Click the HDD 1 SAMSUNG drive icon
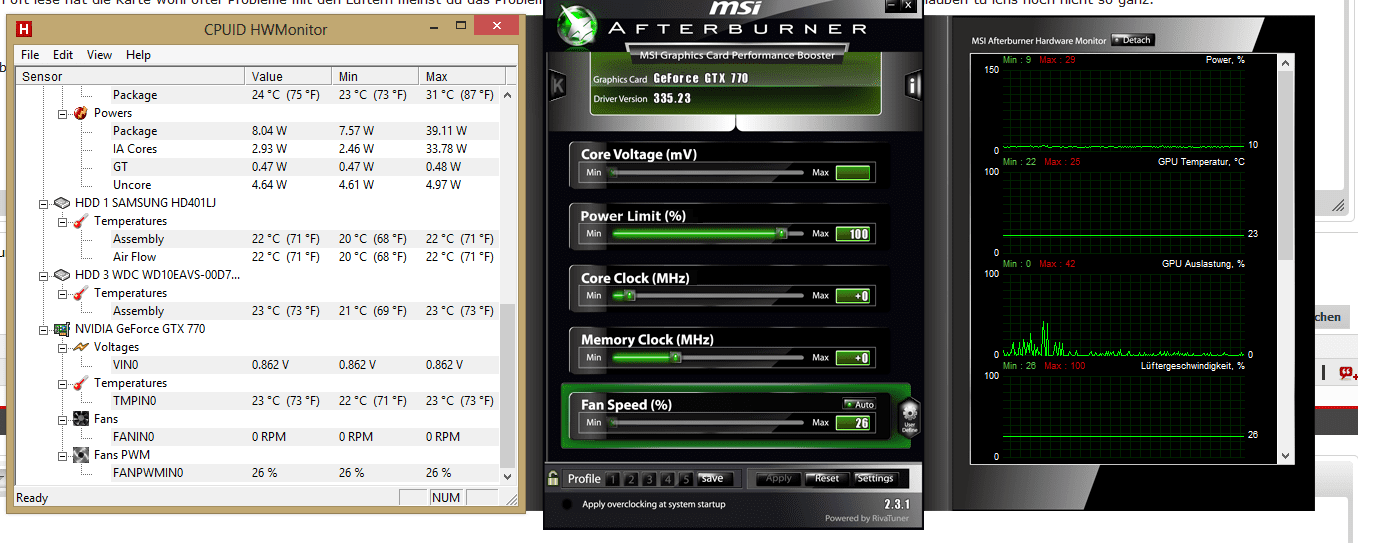The image size is (1380, 544). pyautogui.click(x=62, y=203)
